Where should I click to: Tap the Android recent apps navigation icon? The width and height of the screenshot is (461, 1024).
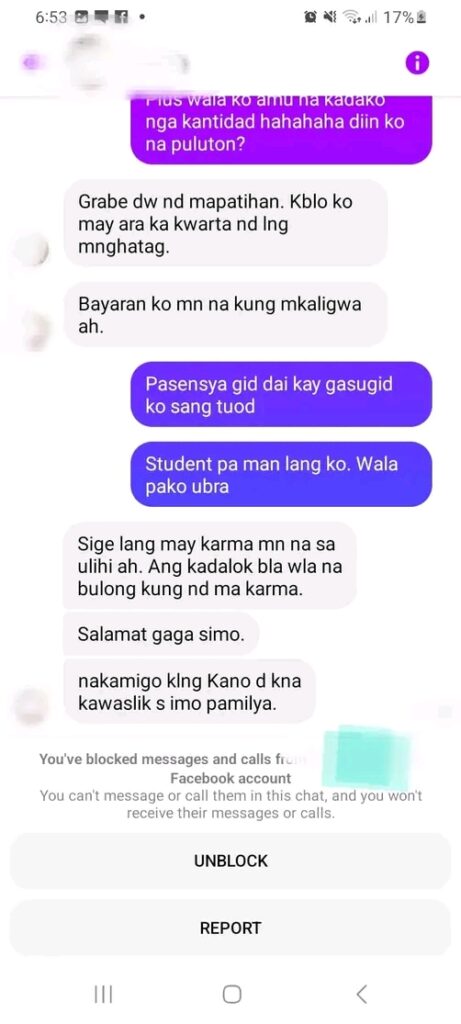click(103, 994)
